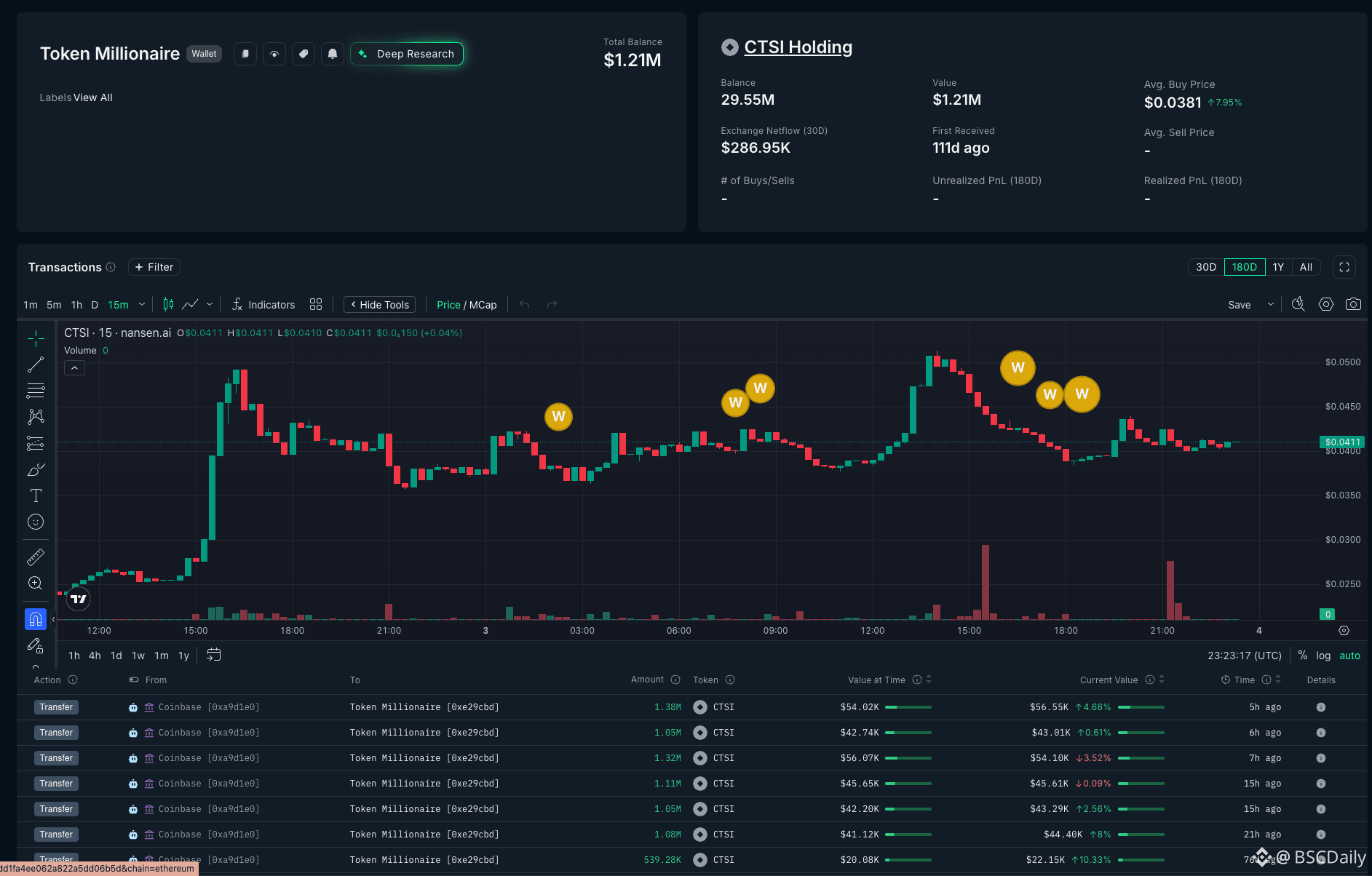The image size is (1372, 876).
Task: Sort transactions by Time column
Action: [x=1278, y=680]
